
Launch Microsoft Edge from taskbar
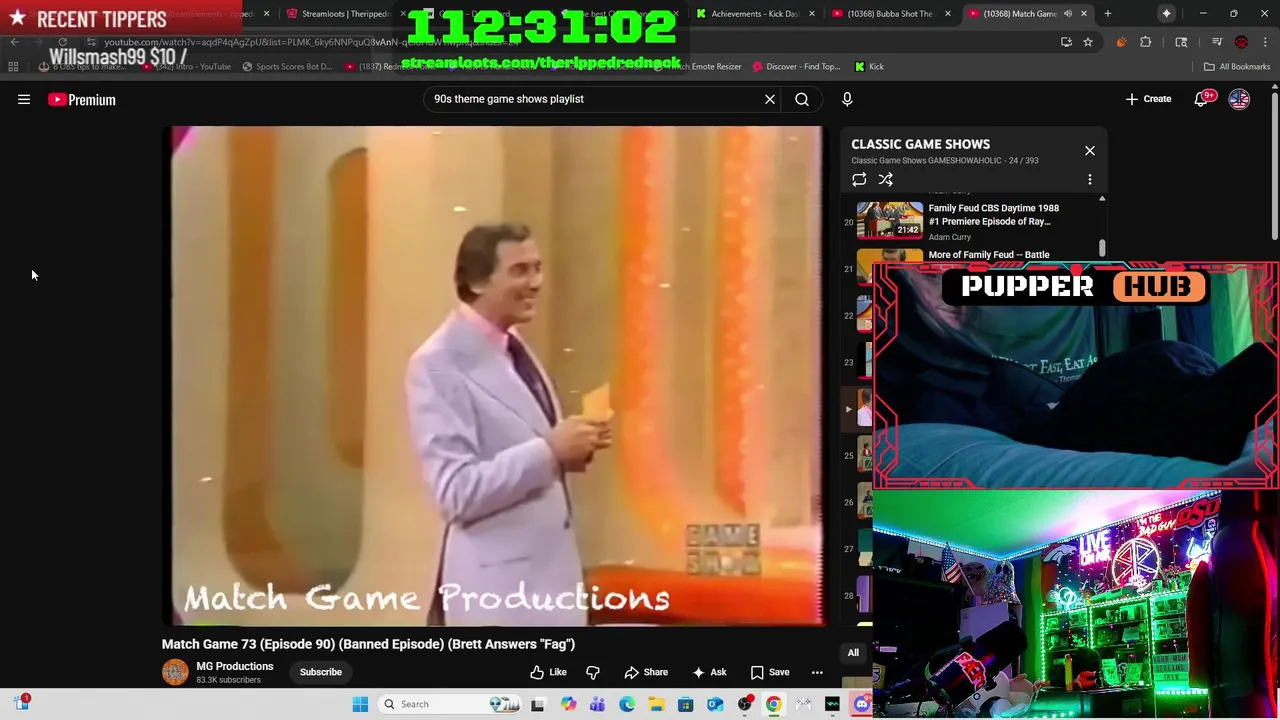click(x=627, y=704)
